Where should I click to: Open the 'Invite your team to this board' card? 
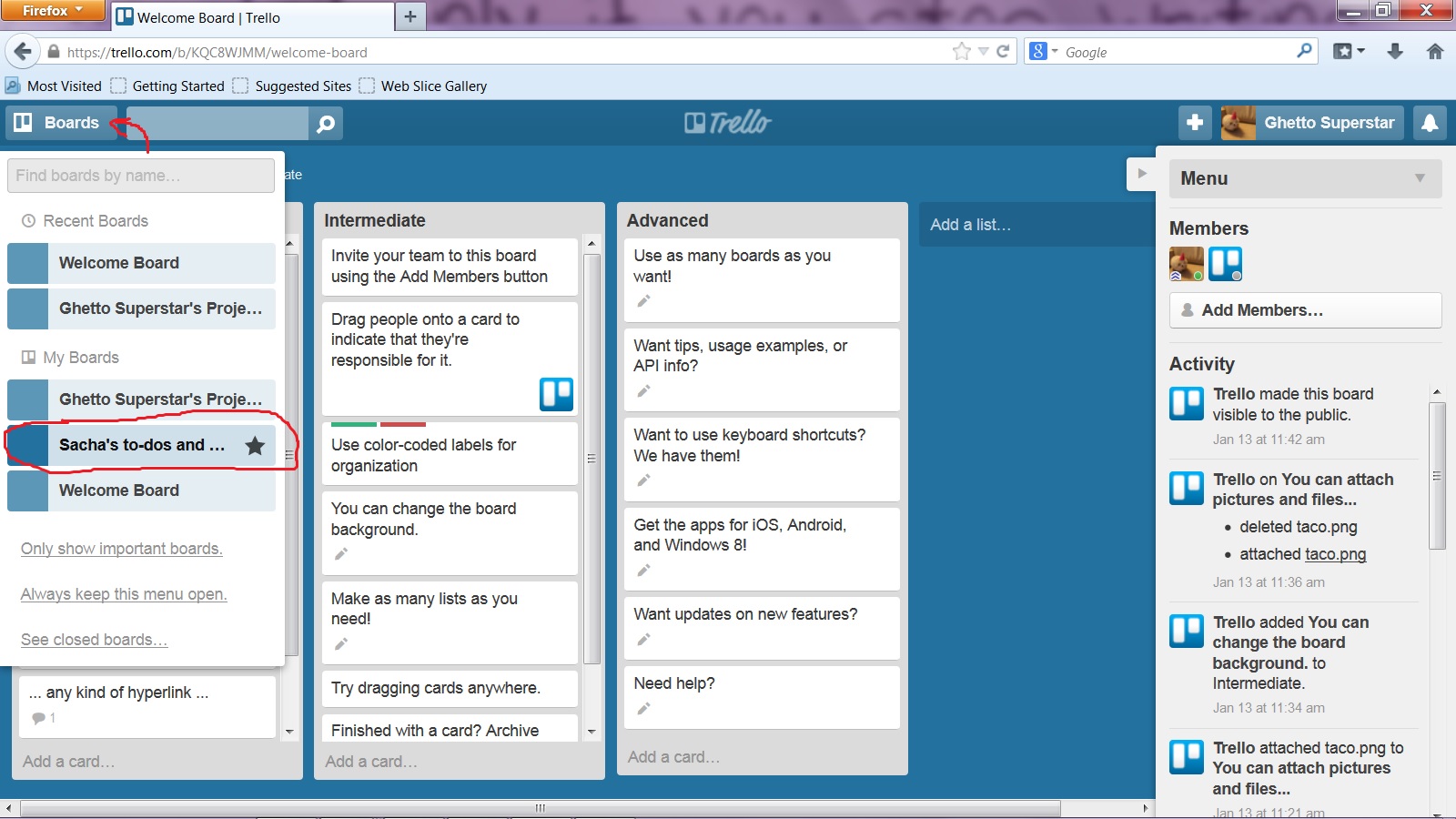point(450,267)
